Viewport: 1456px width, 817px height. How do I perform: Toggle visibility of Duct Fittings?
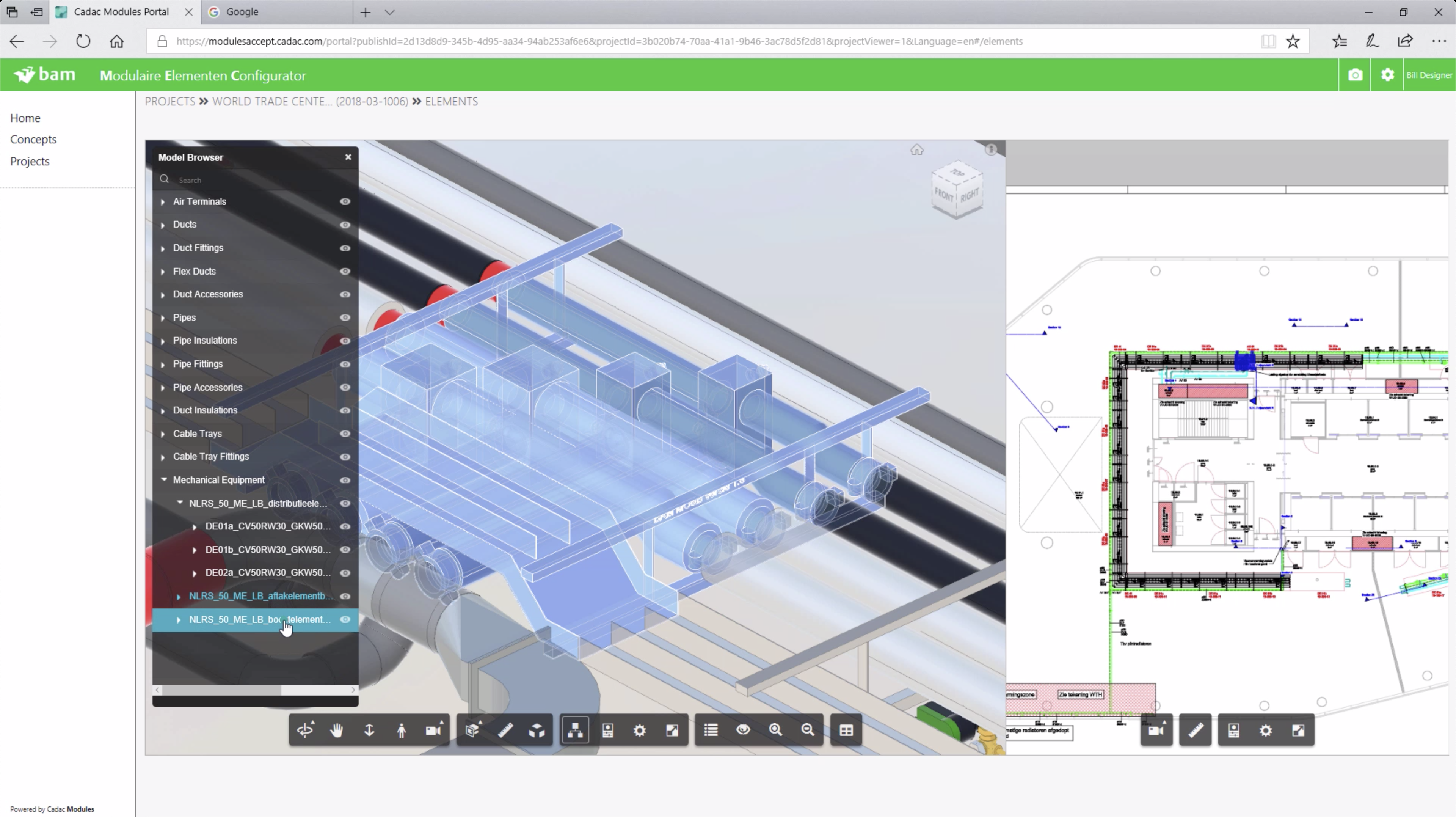pyautogui.click(x=345, y=248)
